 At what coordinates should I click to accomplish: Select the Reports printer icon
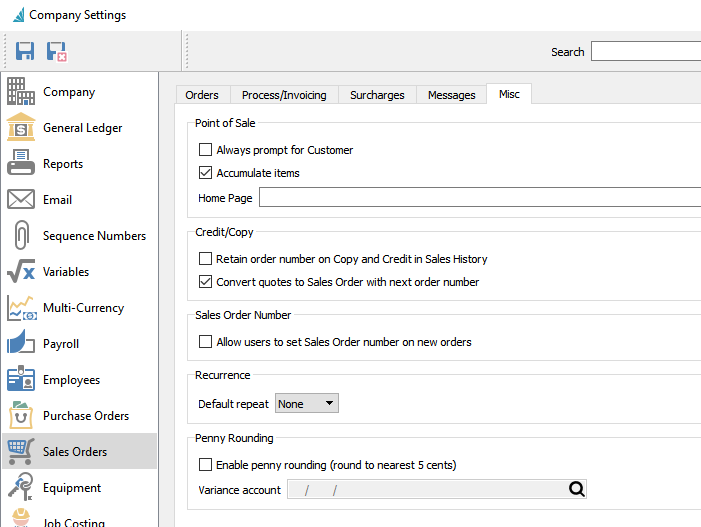[x=21, y=164]
